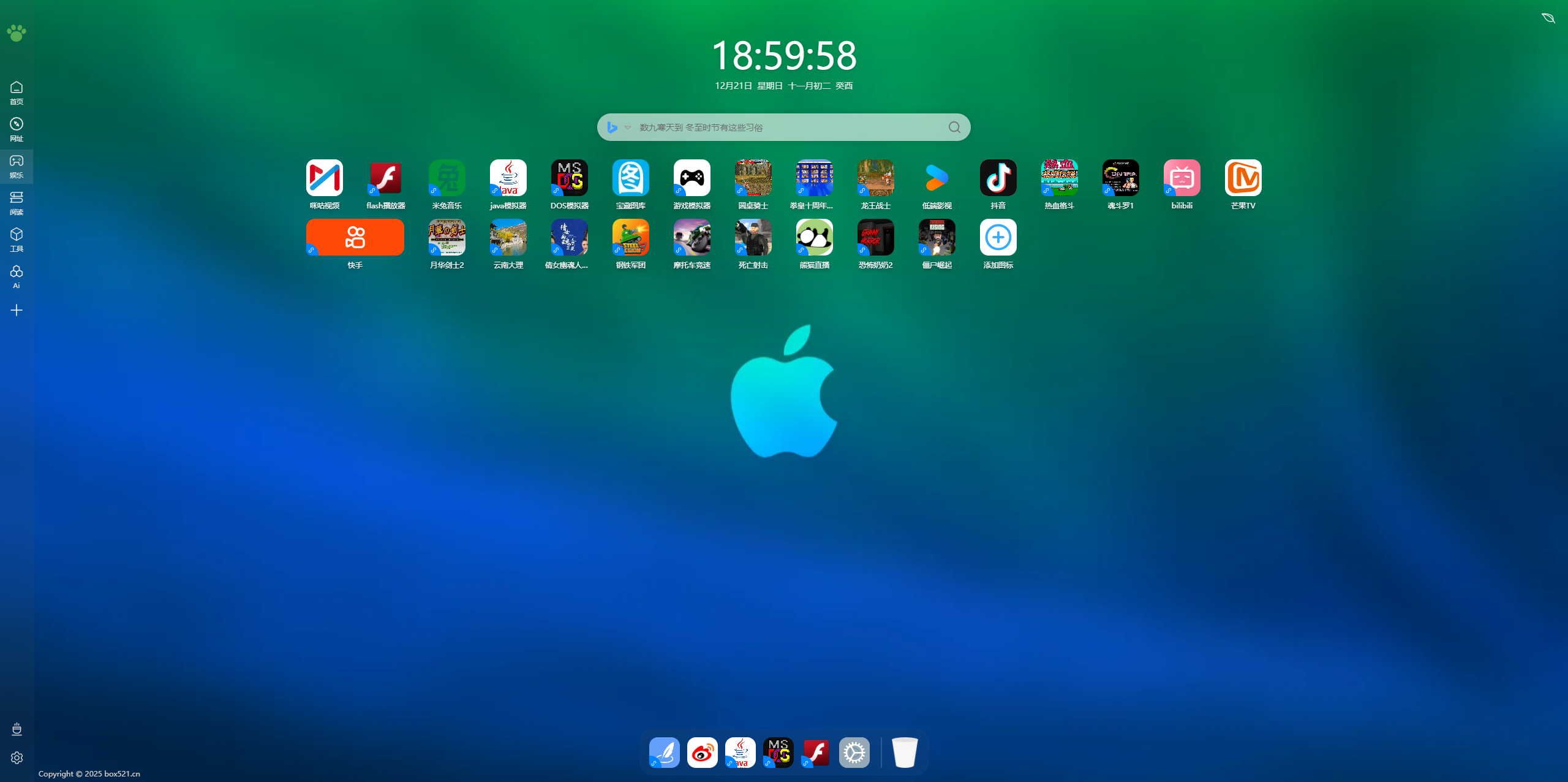Click the 添加图标 add icon button
This screenshot has height=782, width=1568.
(998, 237)
